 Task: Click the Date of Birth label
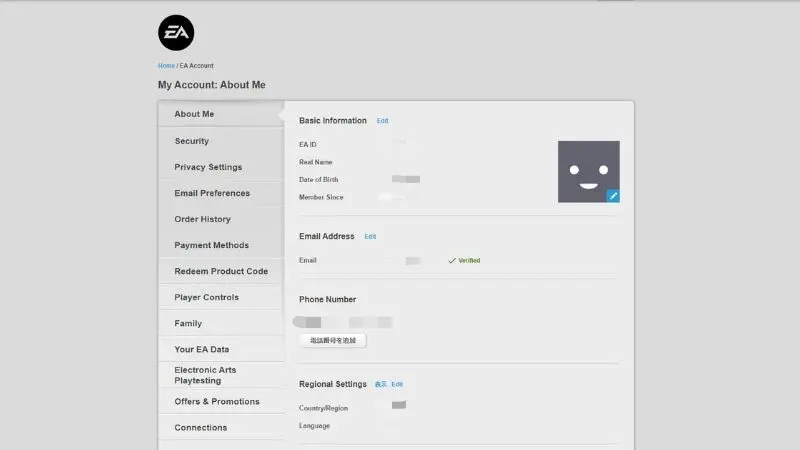(x=318, y=180)
